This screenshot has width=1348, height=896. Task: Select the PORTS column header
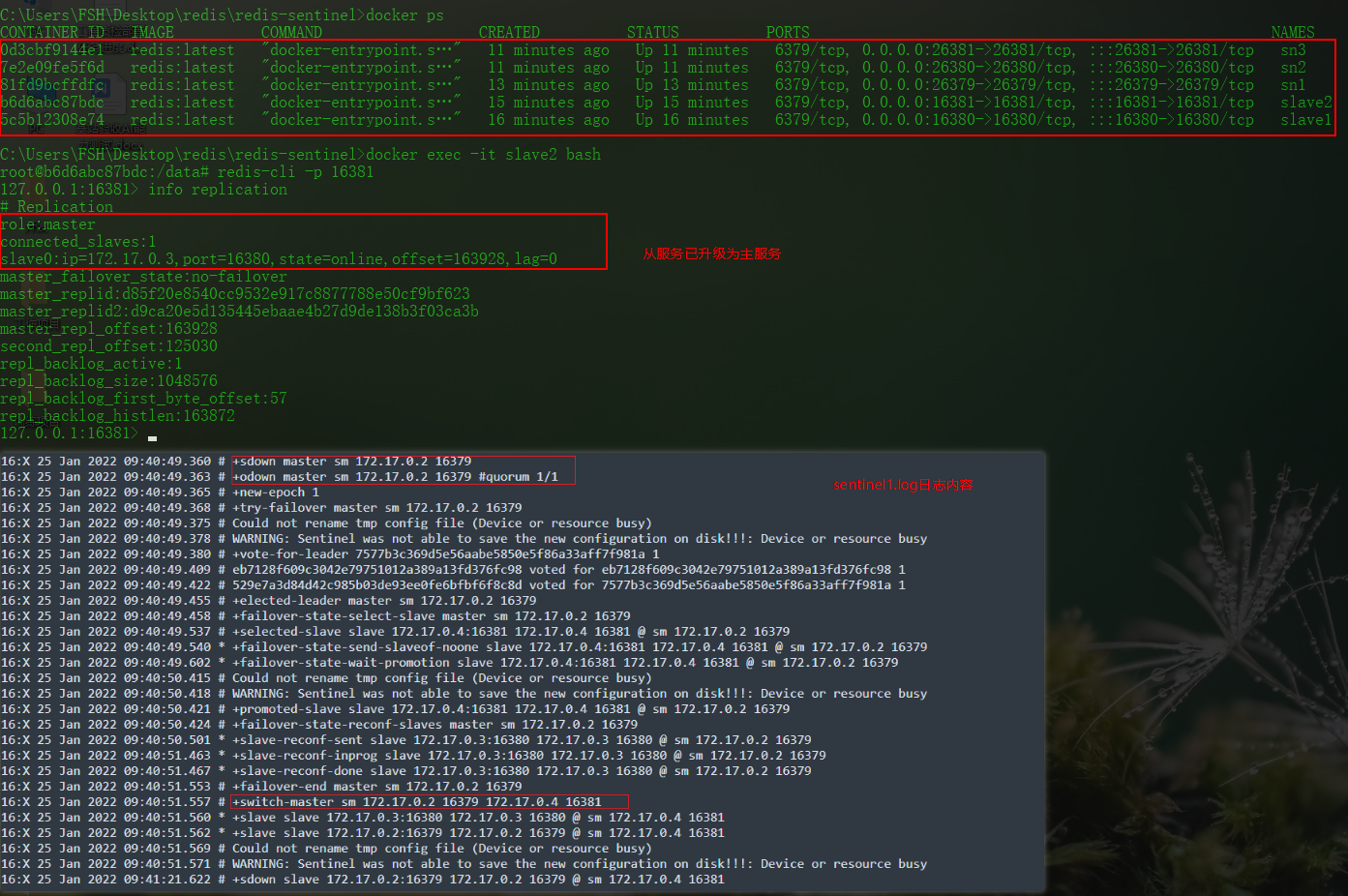[x=788, y=33]
